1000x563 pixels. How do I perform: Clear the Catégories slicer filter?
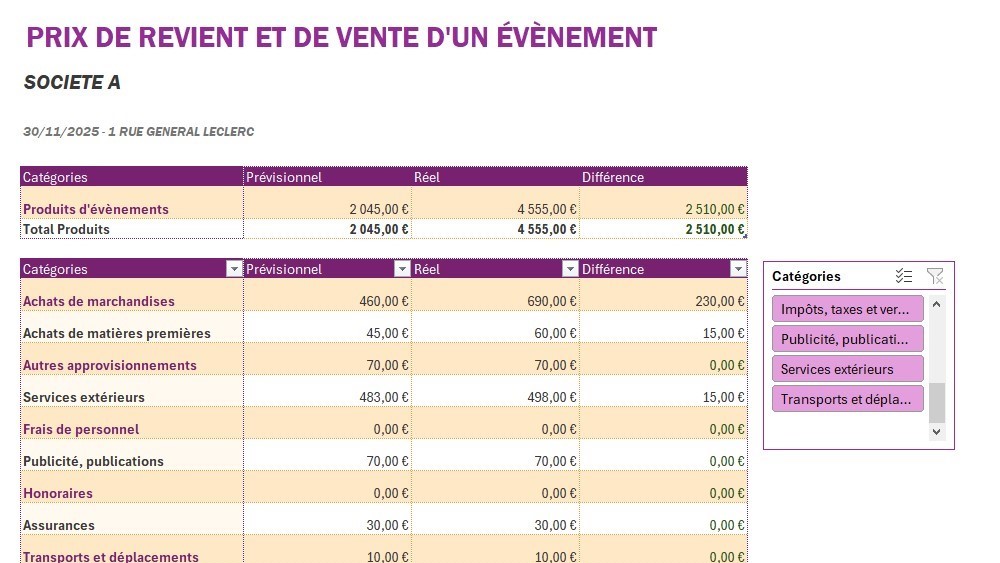[x=935, y=276]
